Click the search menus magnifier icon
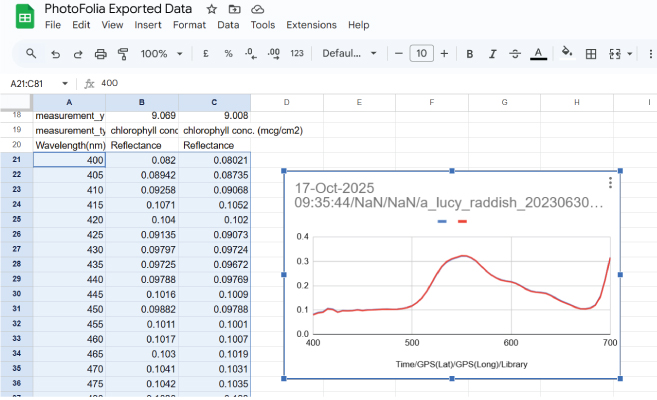 point(32,54)
